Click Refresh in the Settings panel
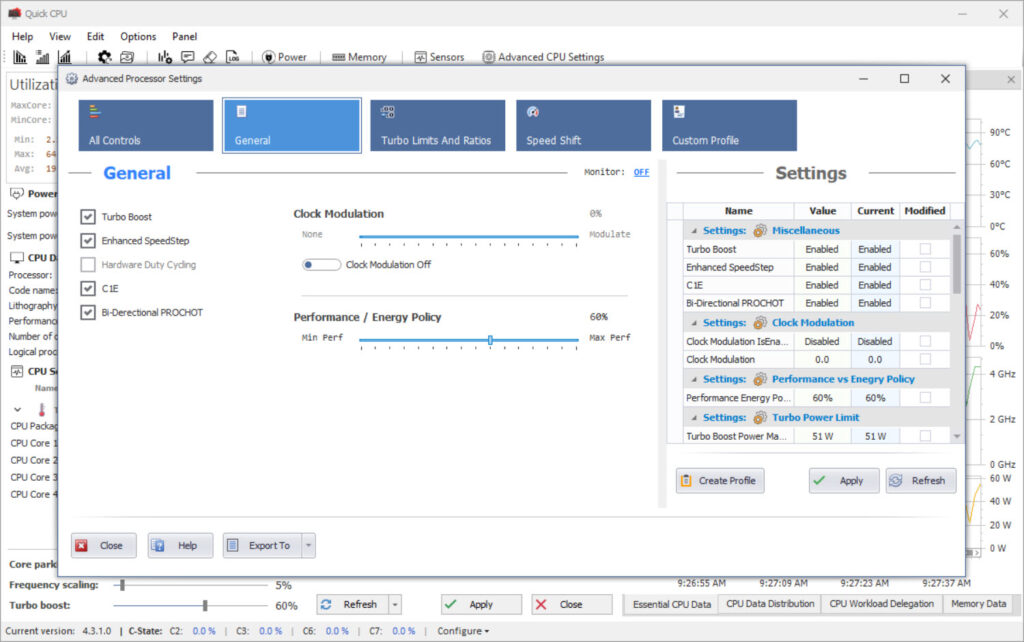1024x642 pixels. [x=921, y=481]
